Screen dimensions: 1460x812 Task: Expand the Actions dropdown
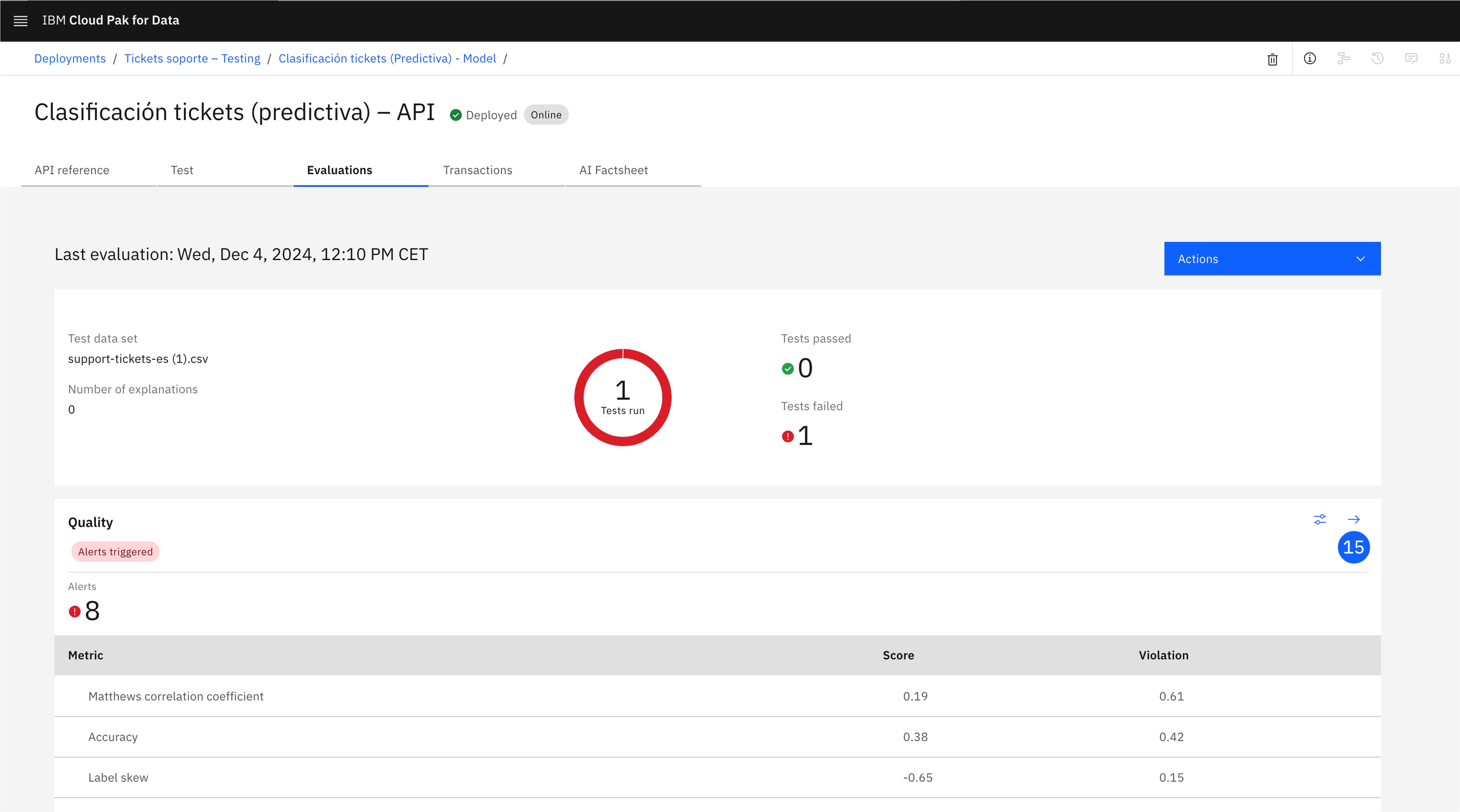pos(1273,259)
